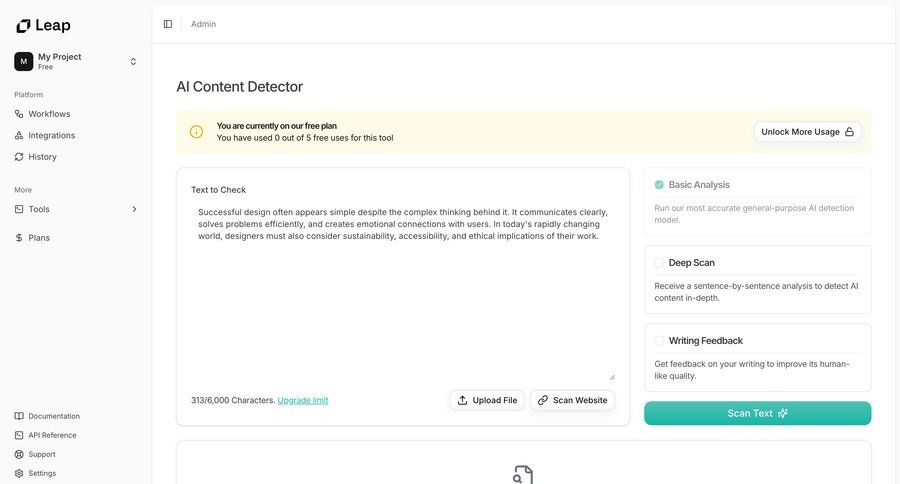900x484 pixels.
Task: Click the Admin breadcrumb item
Action: pos(203,24)
